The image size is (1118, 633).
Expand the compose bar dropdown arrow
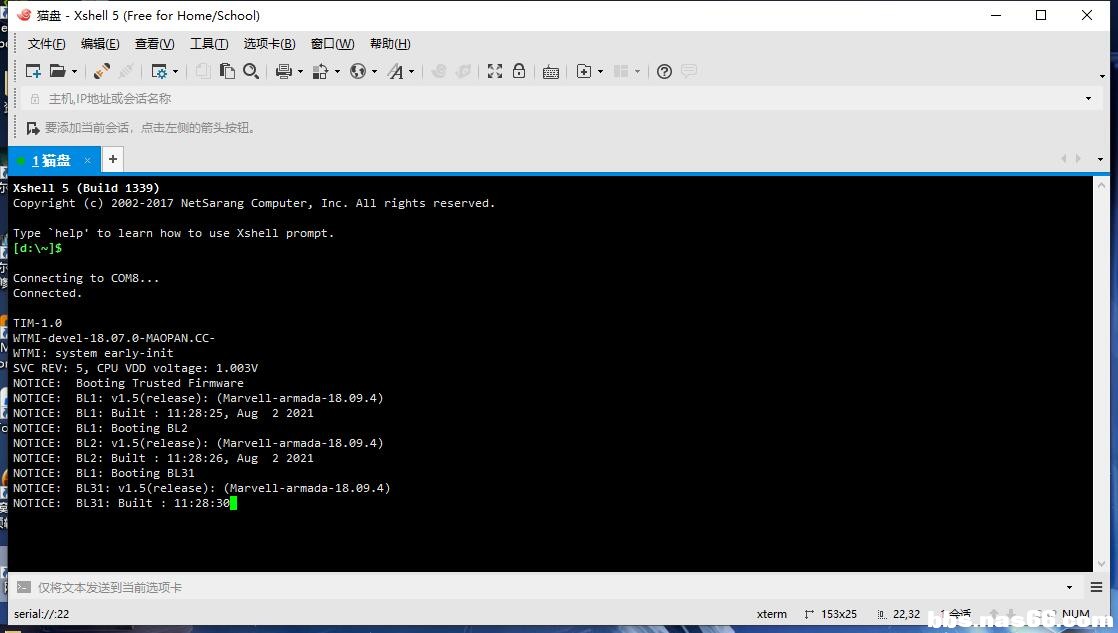coord(1070,587)
